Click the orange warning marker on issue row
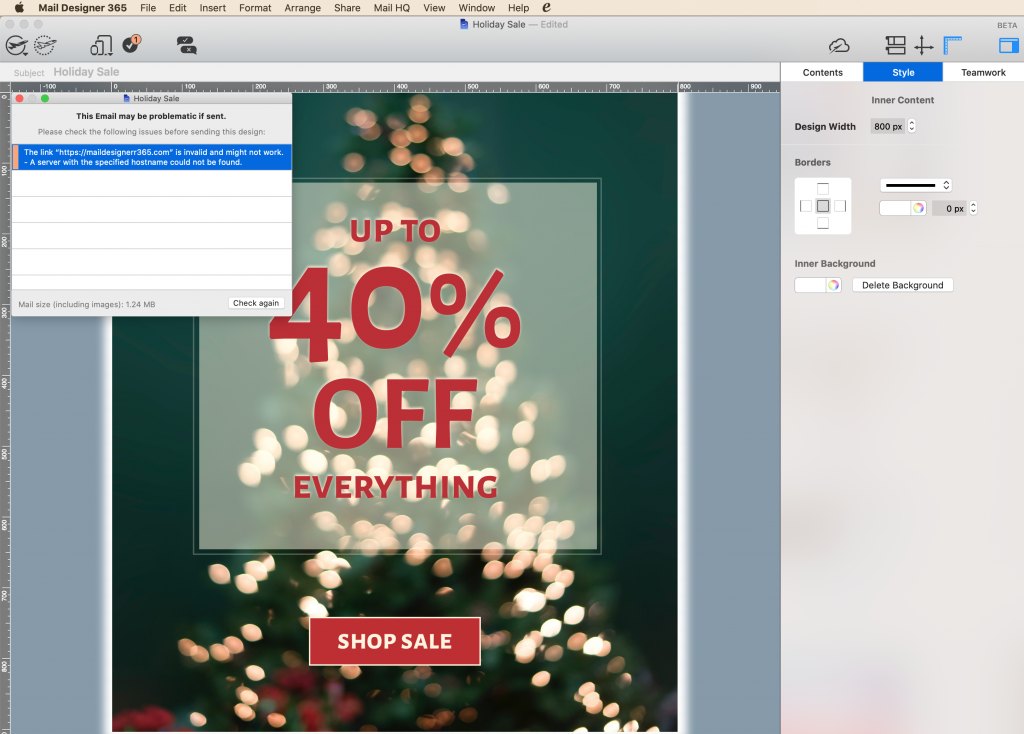 coord(16,157)
